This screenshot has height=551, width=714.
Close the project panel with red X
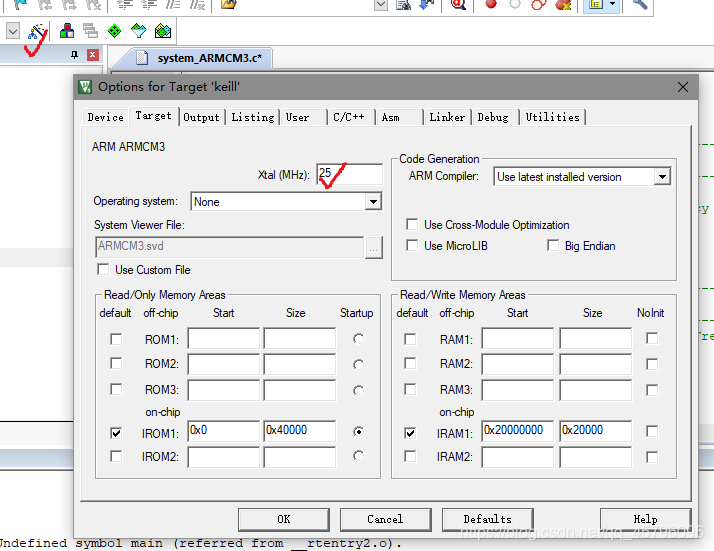tap(93, 55)
